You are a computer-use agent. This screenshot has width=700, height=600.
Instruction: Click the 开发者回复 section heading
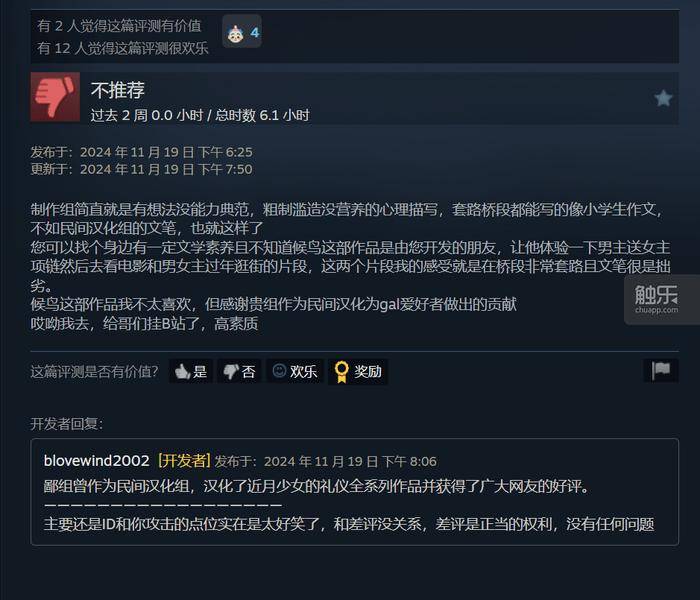(x=67, y=424)
